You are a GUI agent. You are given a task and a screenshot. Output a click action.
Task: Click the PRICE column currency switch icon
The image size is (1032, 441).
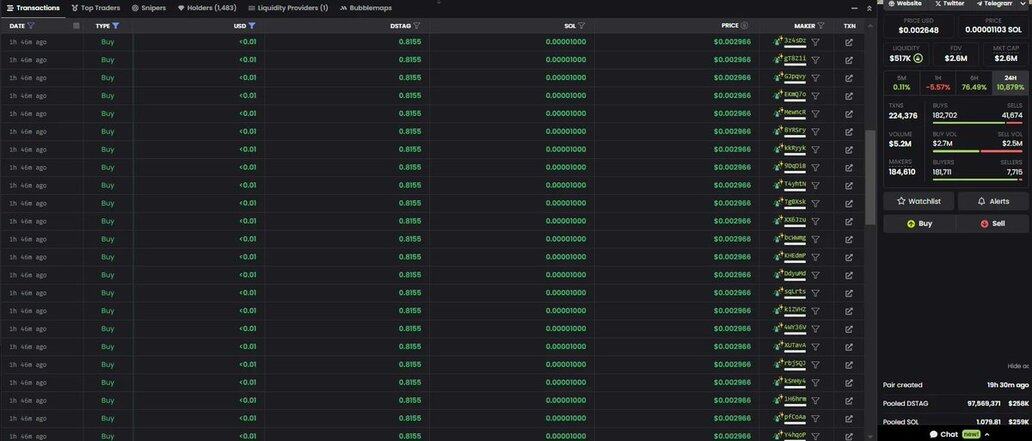tap(745, 26)
